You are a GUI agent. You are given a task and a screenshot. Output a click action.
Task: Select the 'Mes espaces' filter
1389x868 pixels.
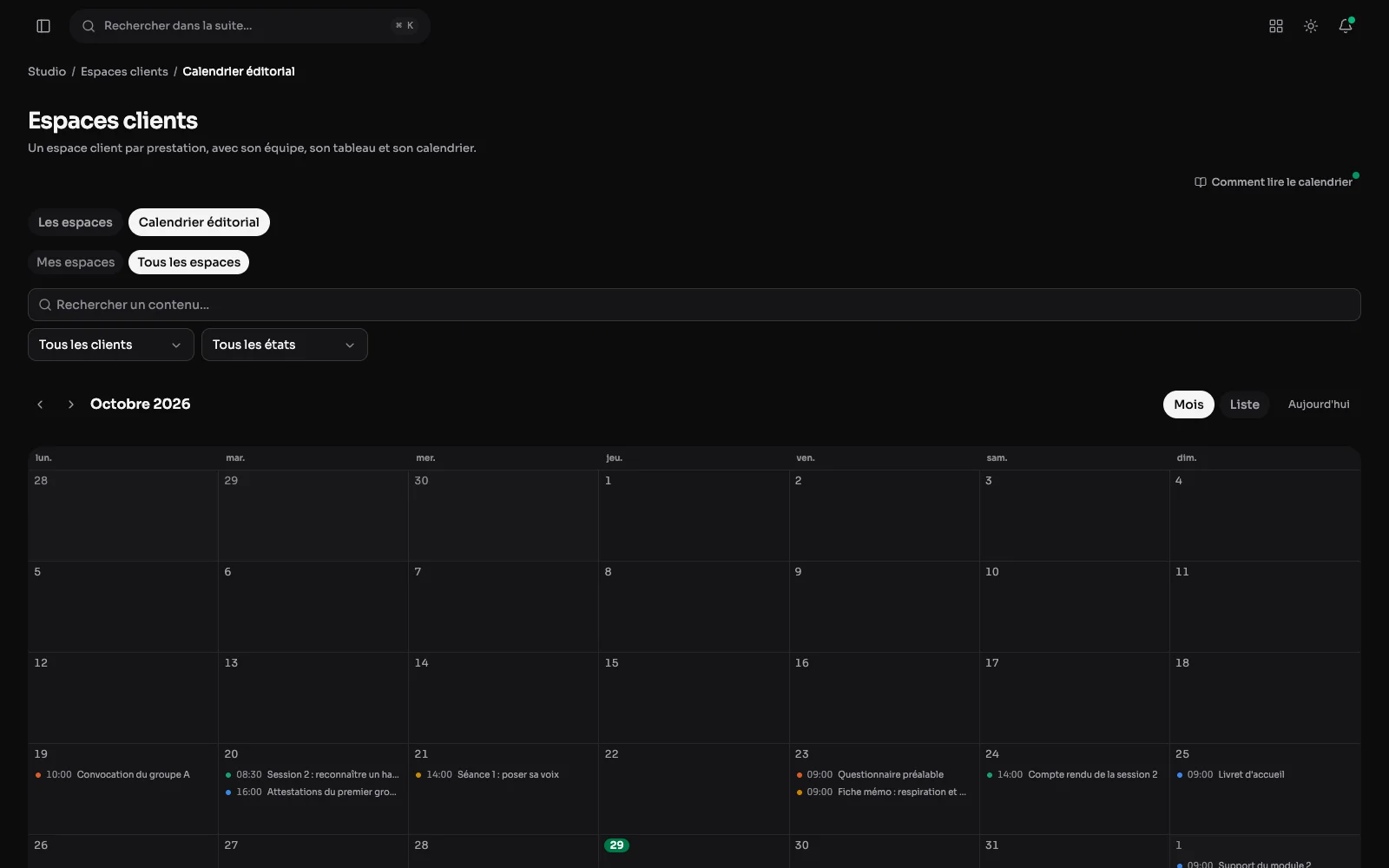coord(76,262)
